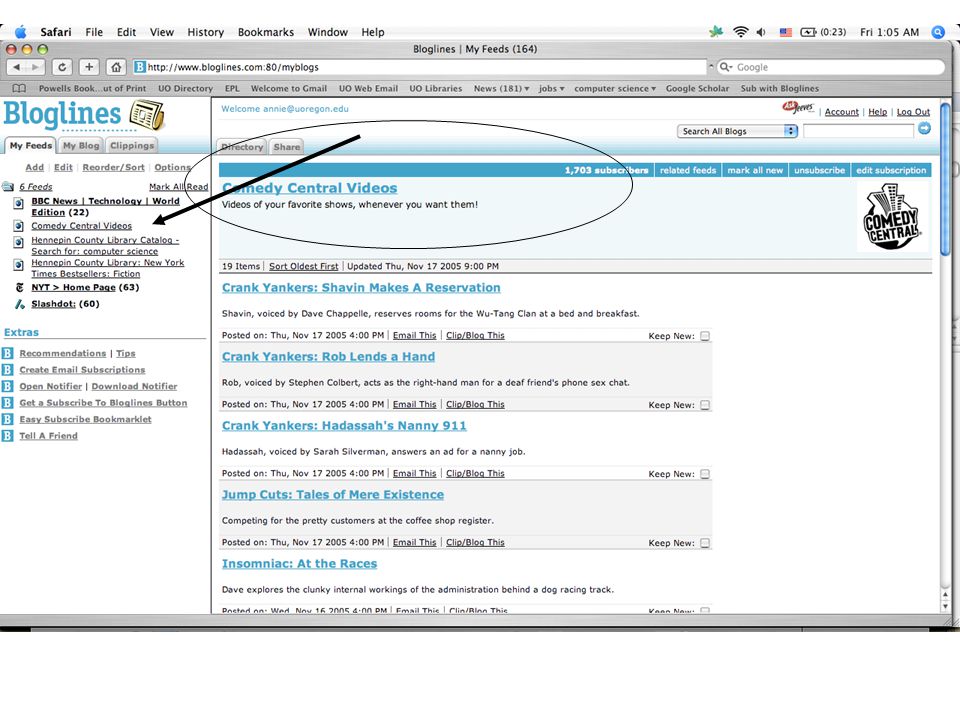Click the Bloglines logo
The width and height of the screenshot is (960, 720).
(83, 114)
